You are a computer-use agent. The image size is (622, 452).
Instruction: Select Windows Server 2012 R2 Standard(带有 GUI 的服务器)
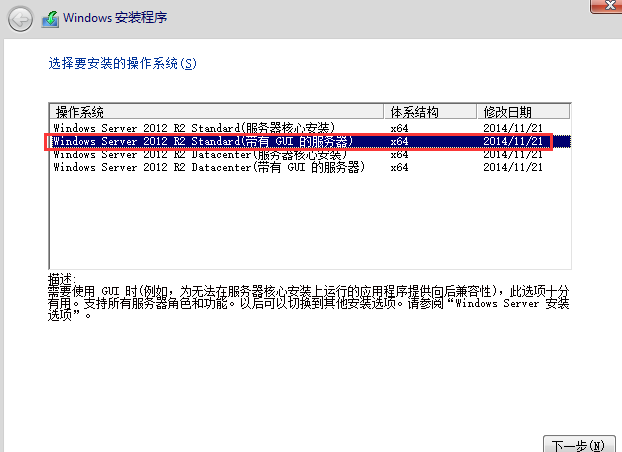click(310, 141)
